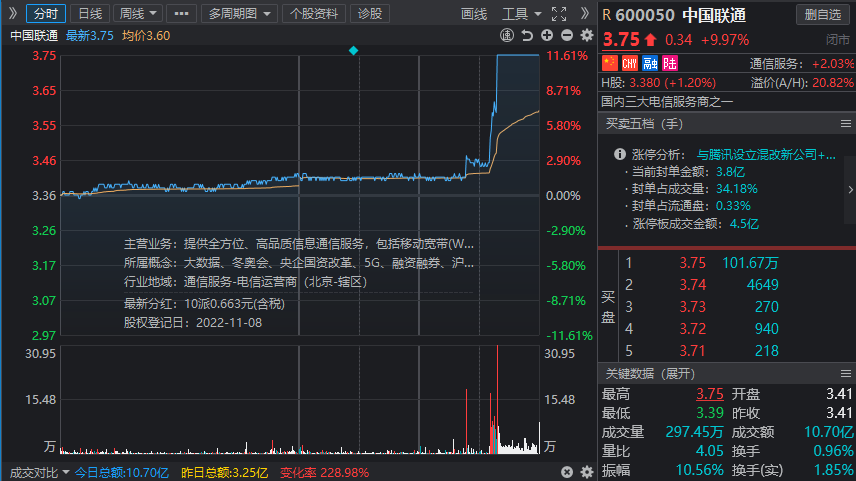Open the 成交对比 dropdown

point(39,473)
